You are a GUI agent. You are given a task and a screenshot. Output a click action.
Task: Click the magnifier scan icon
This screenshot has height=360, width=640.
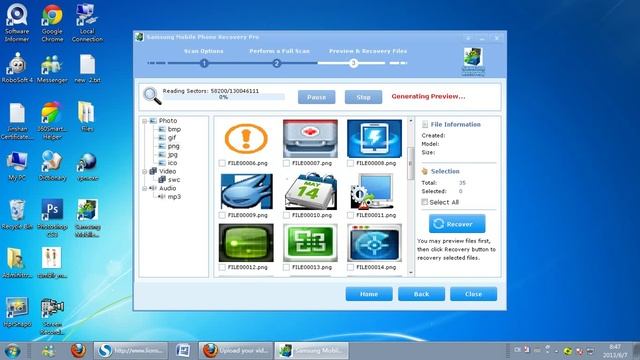tap(152, 96)
